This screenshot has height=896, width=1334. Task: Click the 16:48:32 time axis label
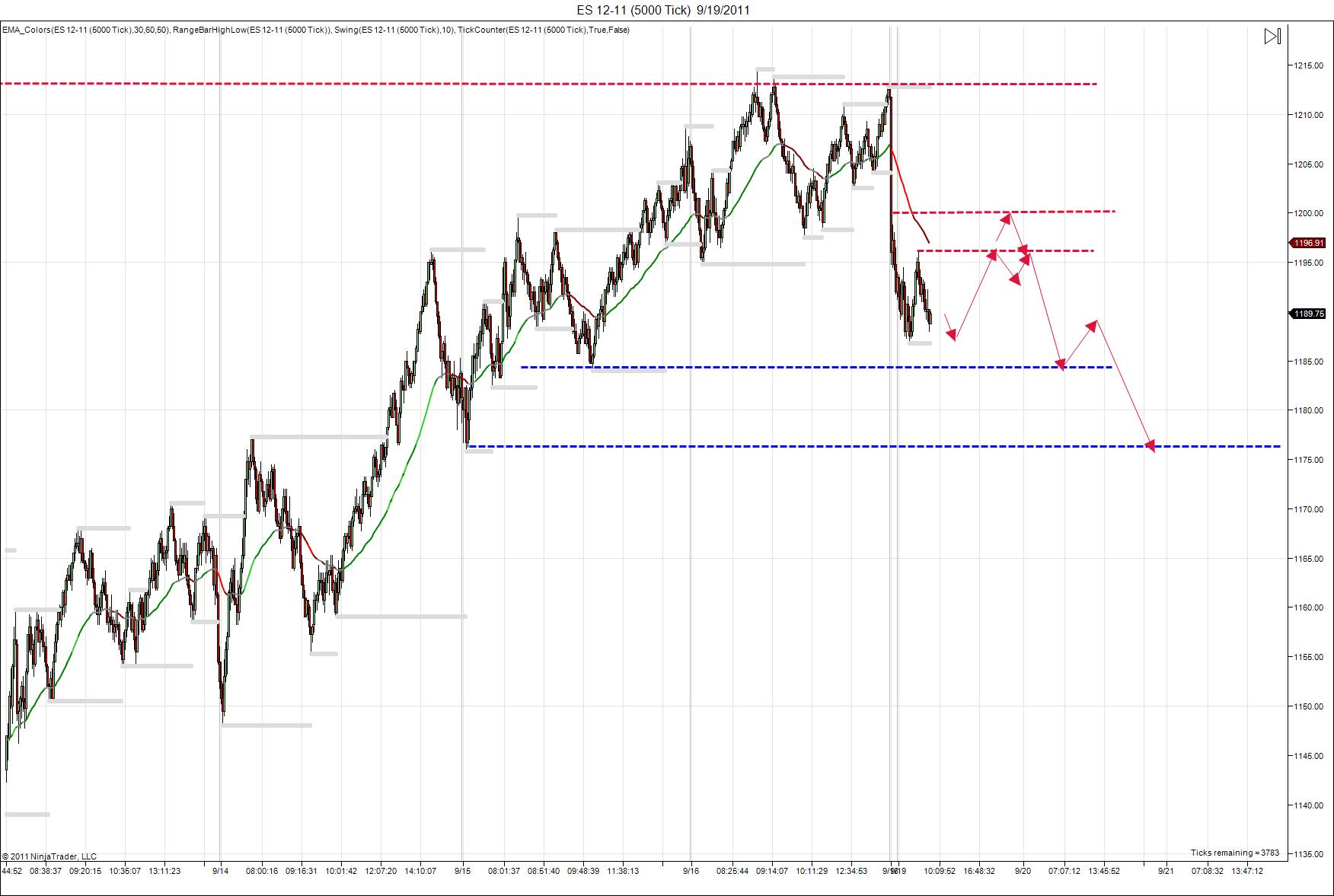(x=979, y=871)
